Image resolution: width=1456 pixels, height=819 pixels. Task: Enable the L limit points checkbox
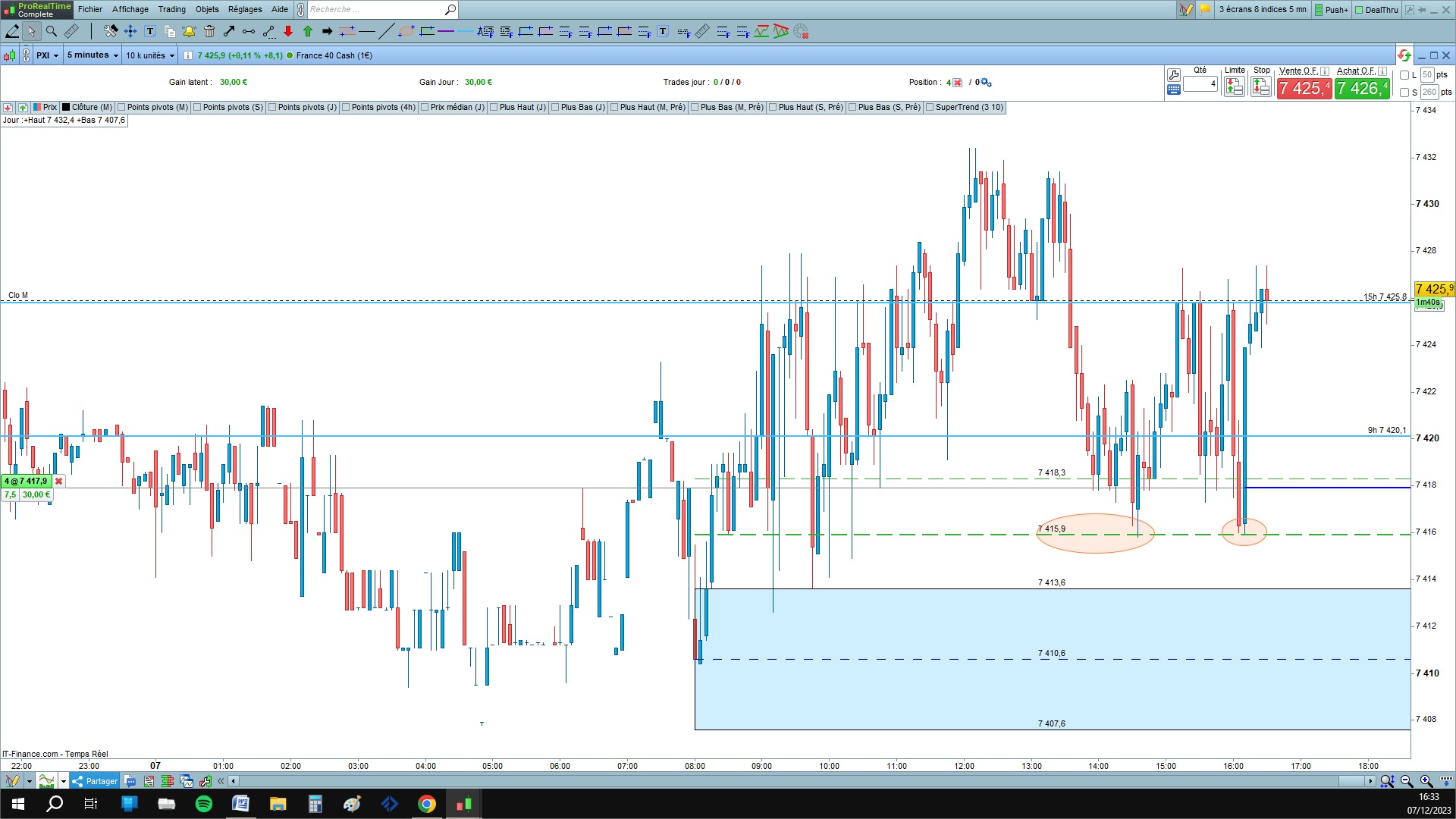1404,75
